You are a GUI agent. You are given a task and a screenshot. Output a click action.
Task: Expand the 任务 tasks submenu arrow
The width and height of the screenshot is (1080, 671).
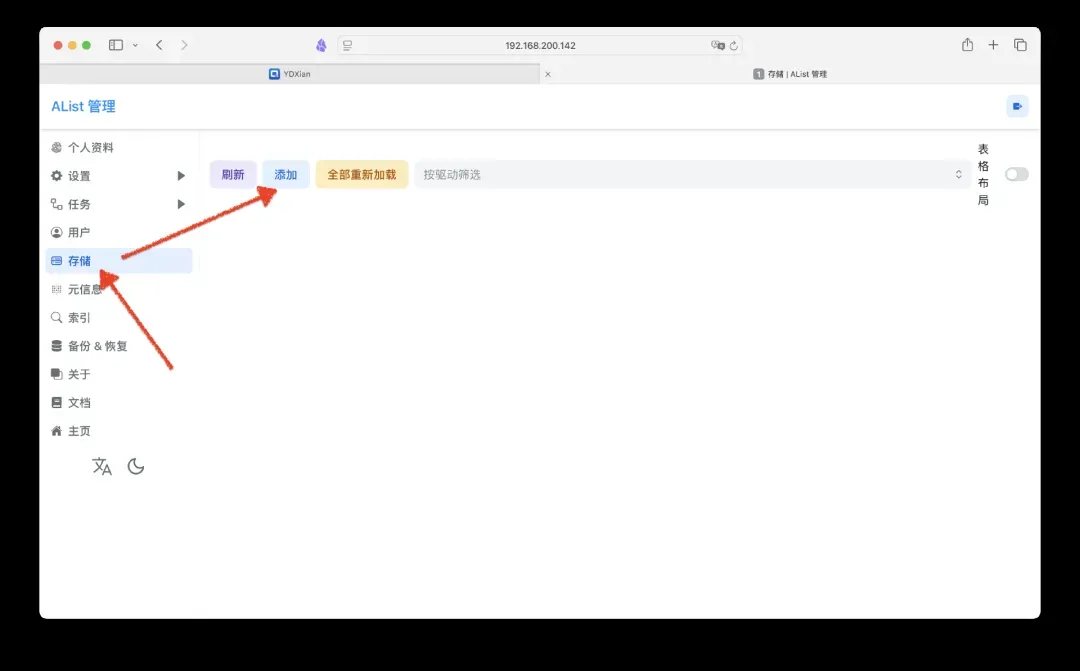(181, 204)
